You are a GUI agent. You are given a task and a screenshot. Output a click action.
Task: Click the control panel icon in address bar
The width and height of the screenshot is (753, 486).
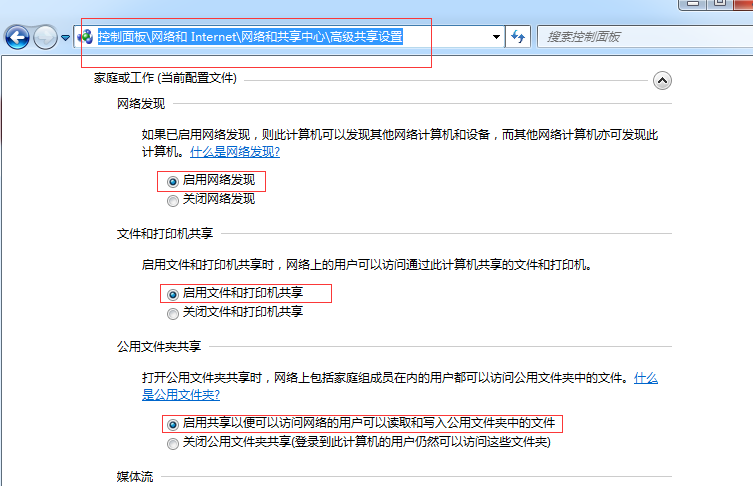coord(85,36)
